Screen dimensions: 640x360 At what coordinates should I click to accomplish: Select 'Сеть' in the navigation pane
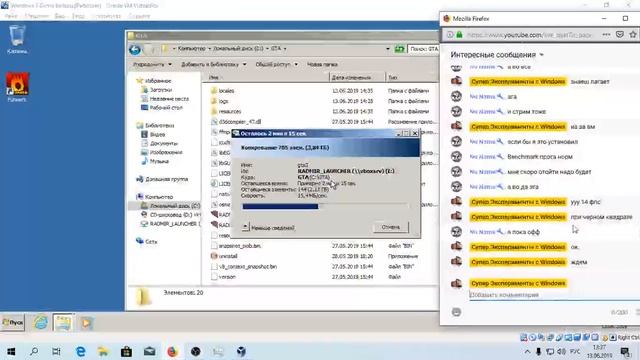coord(147,242)
